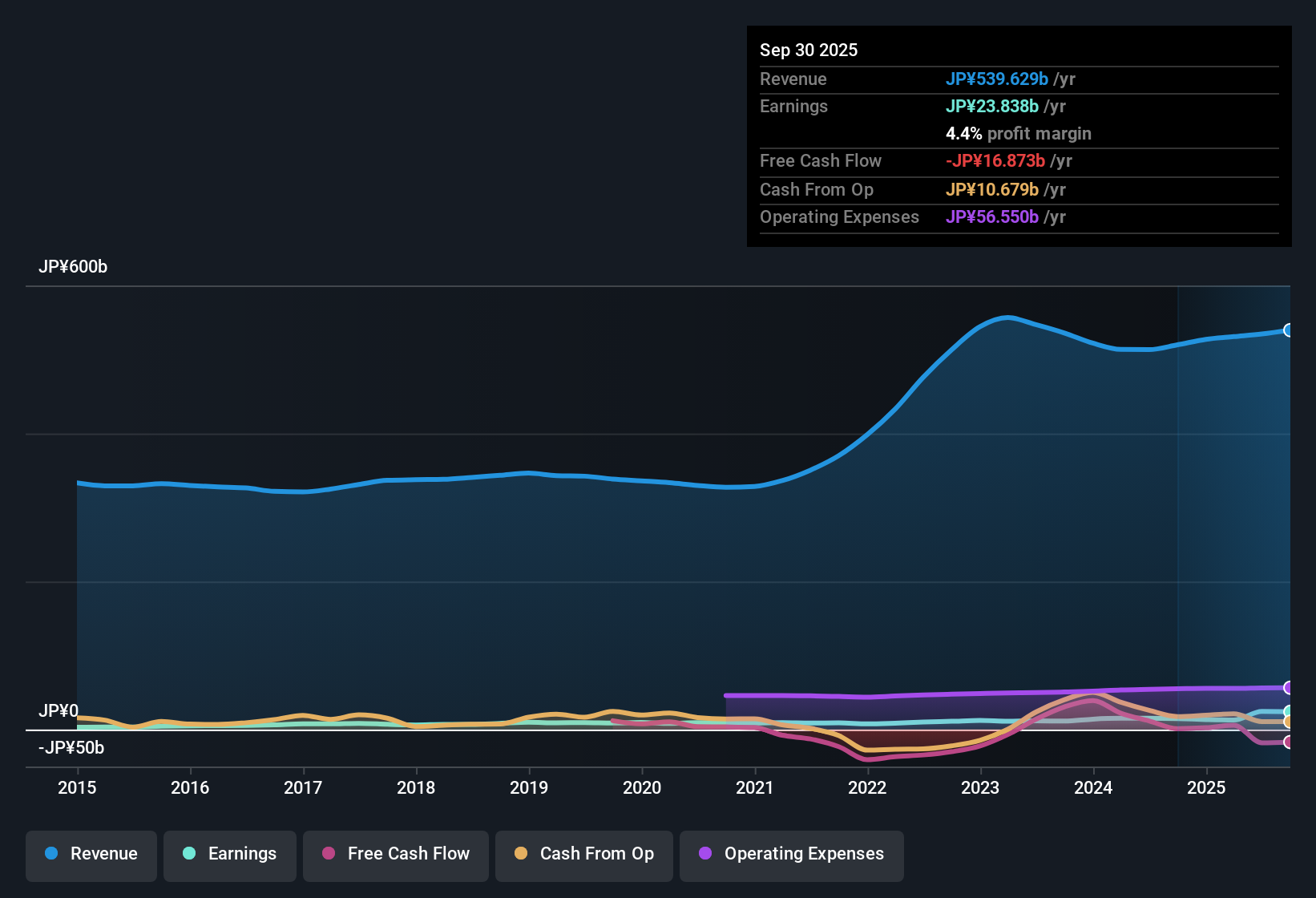Screen dimensions: 1316x898
Task: Click the purple Operating Expenses legend dot
Action: click(706, 854)
